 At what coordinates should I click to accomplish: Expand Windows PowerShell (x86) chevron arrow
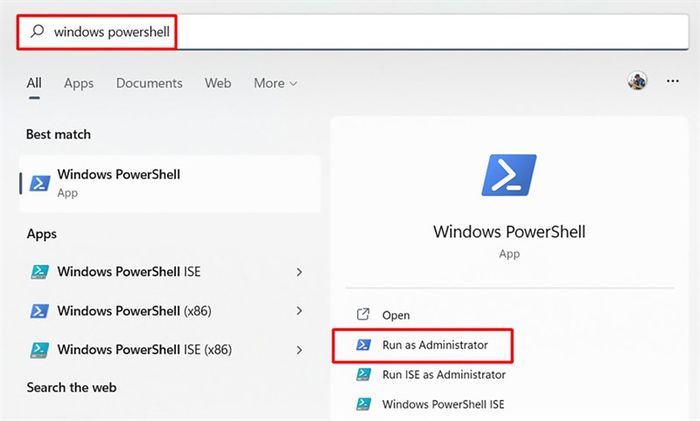(299, 311)
